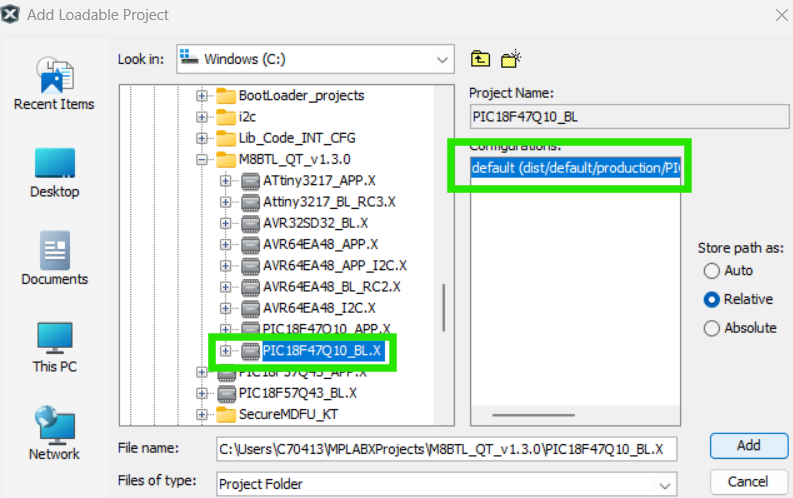Open Documents shortcut in sidebar
793x498 pixels.
54,259
